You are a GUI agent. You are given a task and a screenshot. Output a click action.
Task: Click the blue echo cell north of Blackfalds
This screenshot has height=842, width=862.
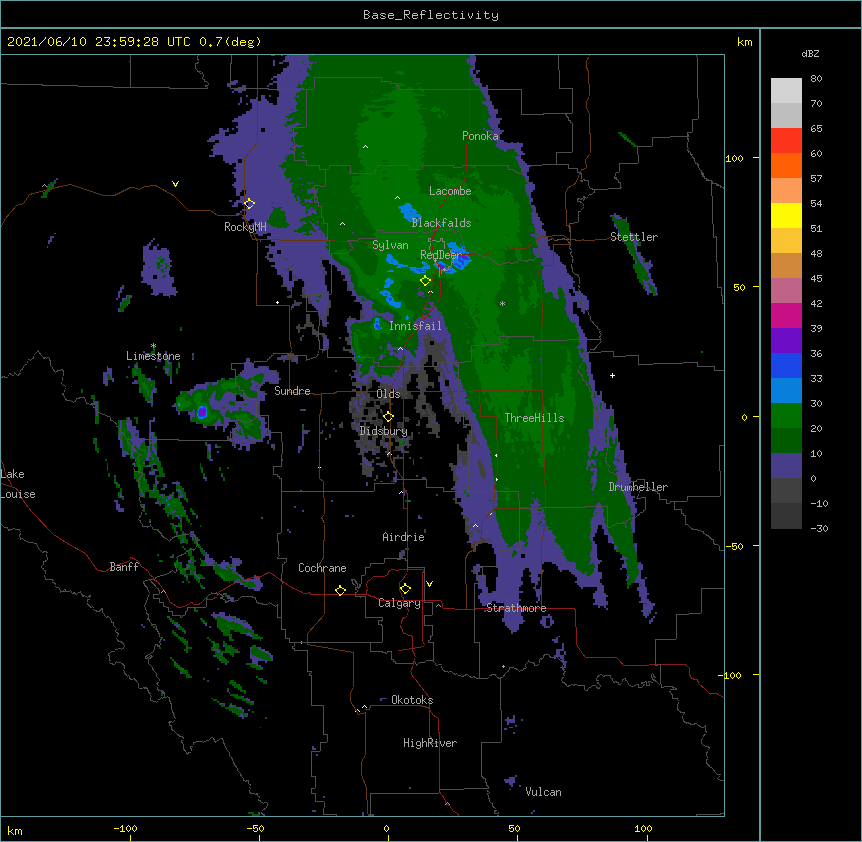(x=409, y=213)
